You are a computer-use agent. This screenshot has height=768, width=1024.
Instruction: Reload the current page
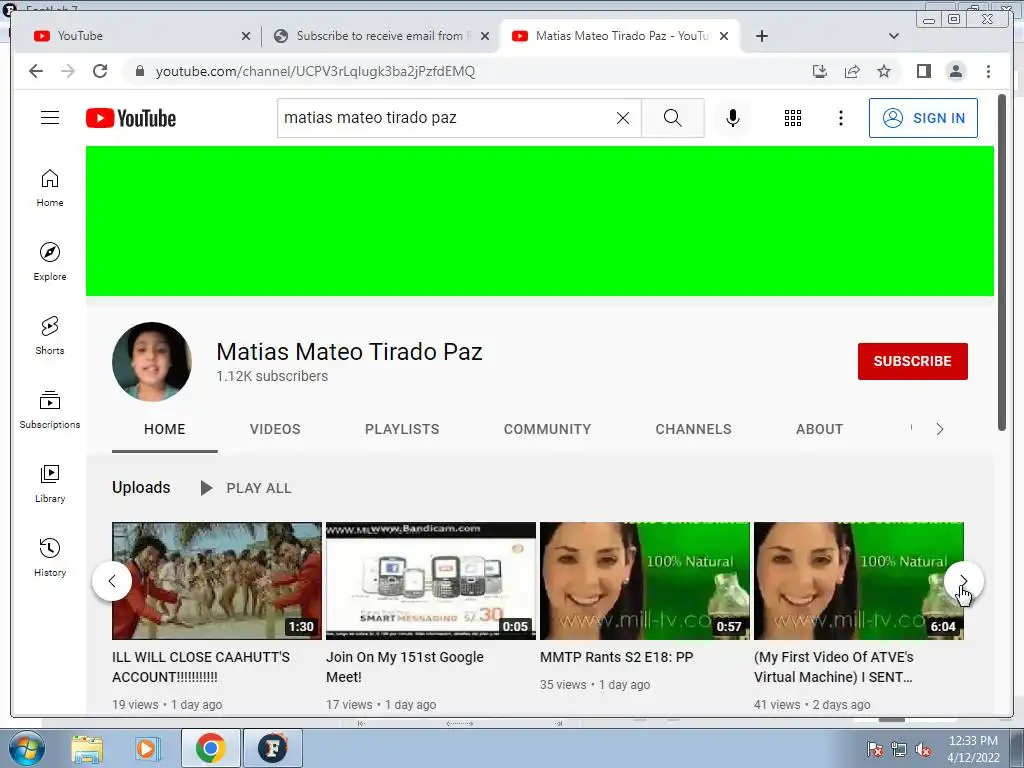point(100,71)
